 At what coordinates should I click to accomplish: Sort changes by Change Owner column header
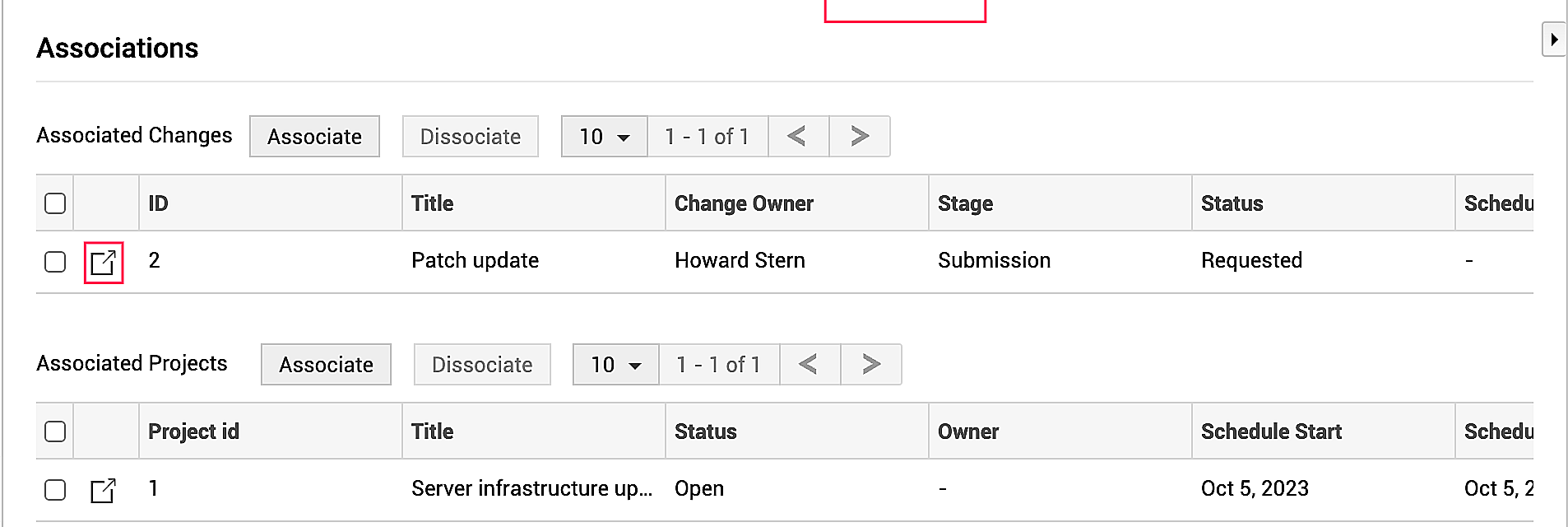pos(744,203)
